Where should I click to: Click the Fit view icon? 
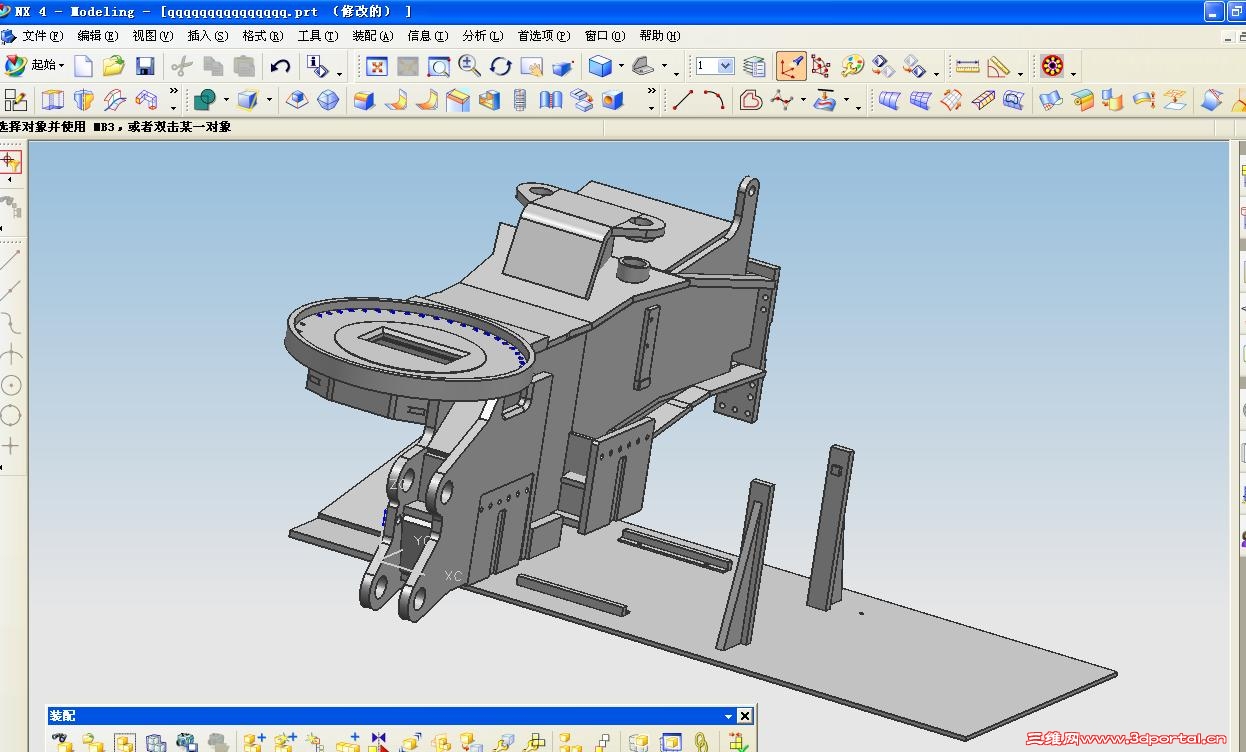pos(377,67)
